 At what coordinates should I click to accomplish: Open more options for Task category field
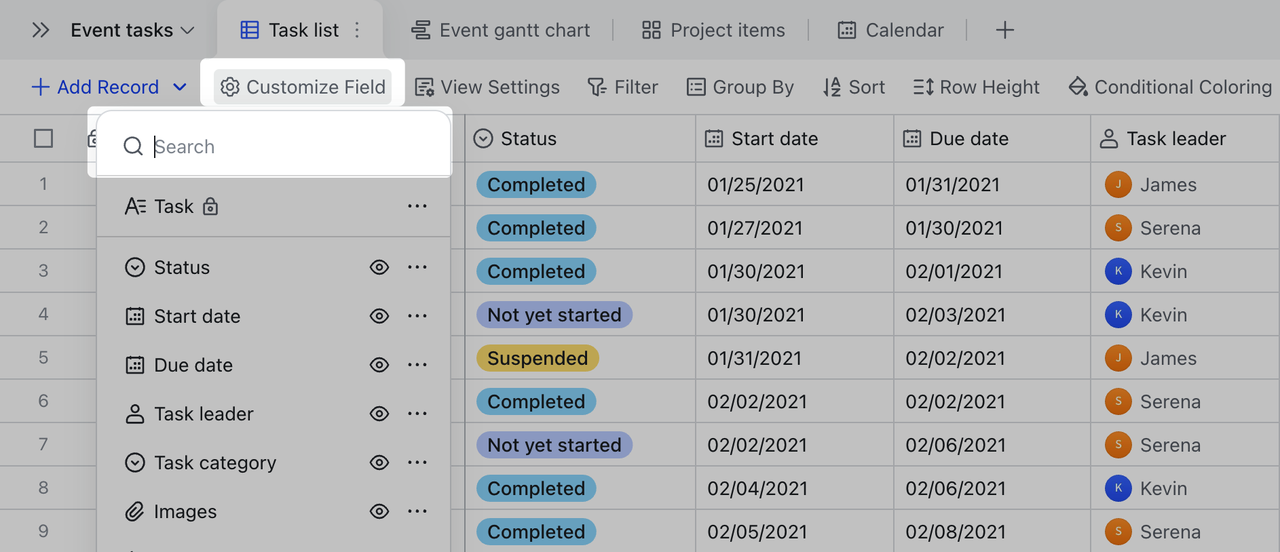pos(417,463)
